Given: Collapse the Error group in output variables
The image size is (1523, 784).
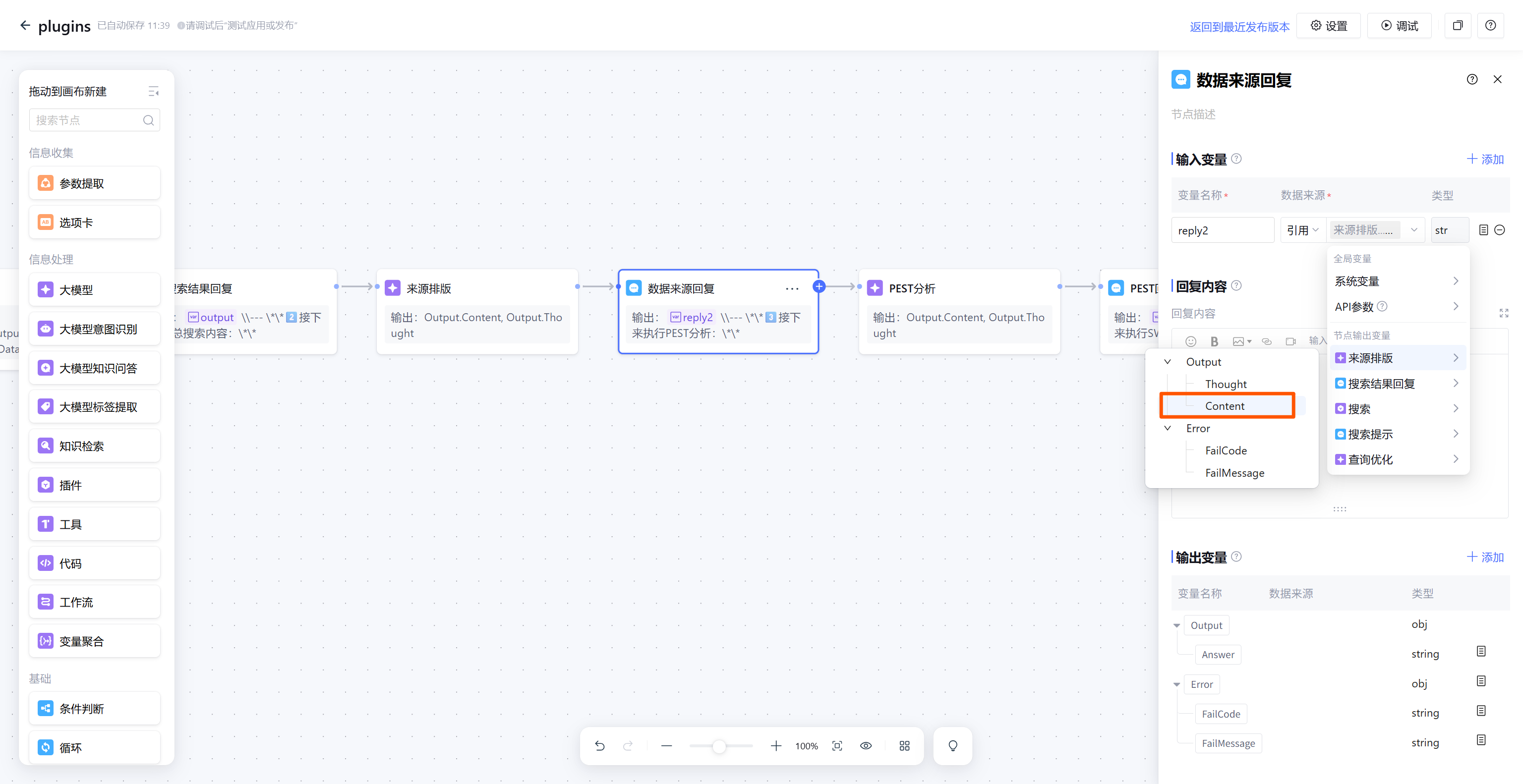Looking at the screenshot, I should point(1176,684).
